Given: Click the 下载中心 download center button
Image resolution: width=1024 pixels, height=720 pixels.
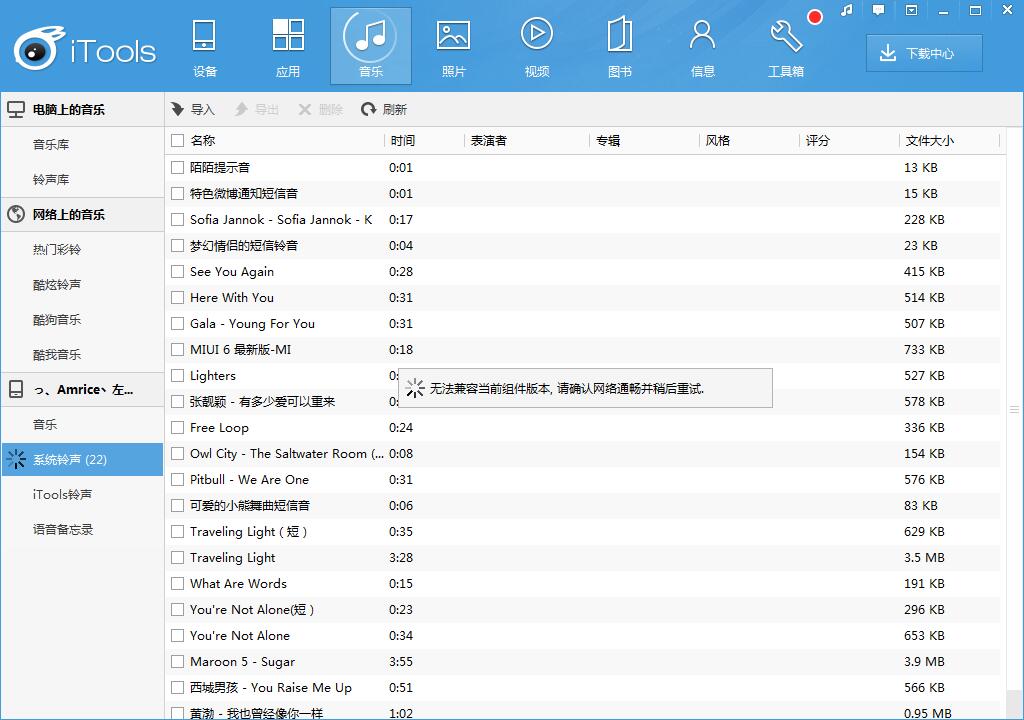Looking at the screenshot, I should (x=924, y=54).
